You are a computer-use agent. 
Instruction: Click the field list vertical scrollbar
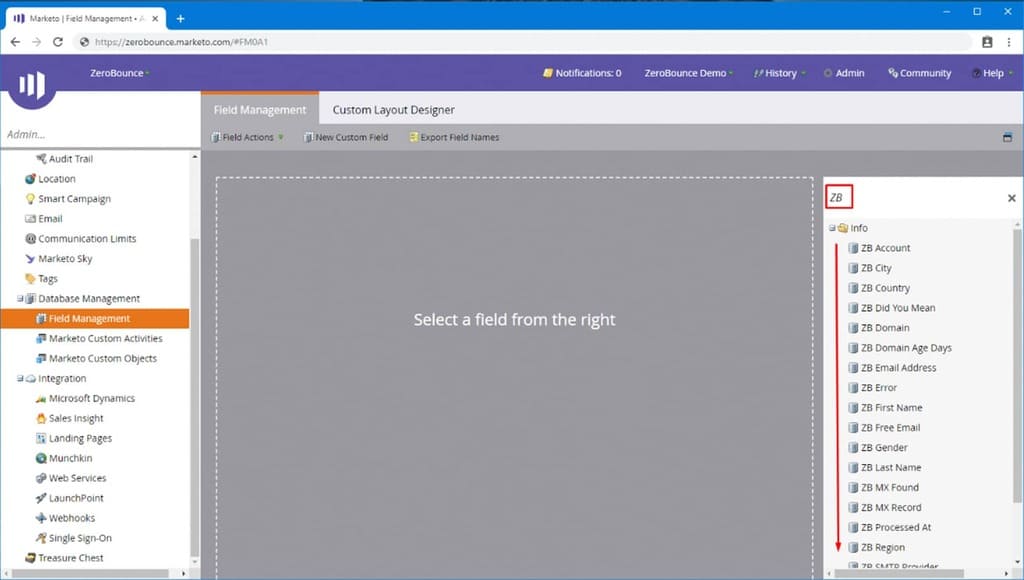point(1017,366)
